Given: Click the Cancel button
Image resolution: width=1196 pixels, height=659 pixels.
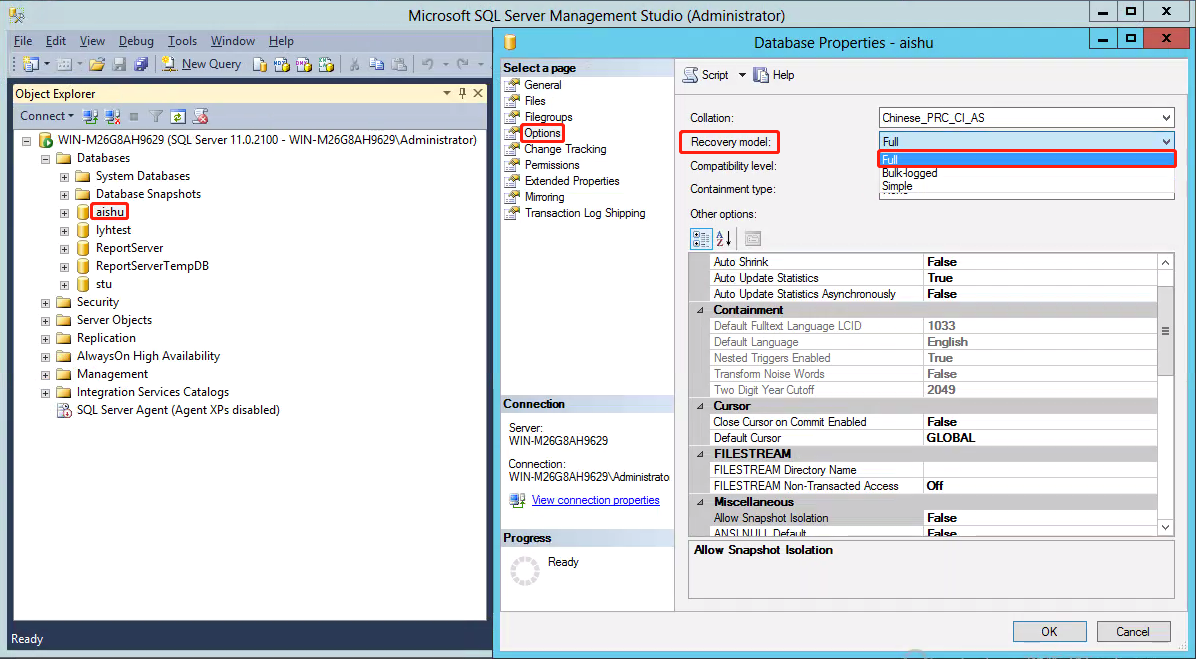Looking at the screenshot, I should tap(1133, 632).
